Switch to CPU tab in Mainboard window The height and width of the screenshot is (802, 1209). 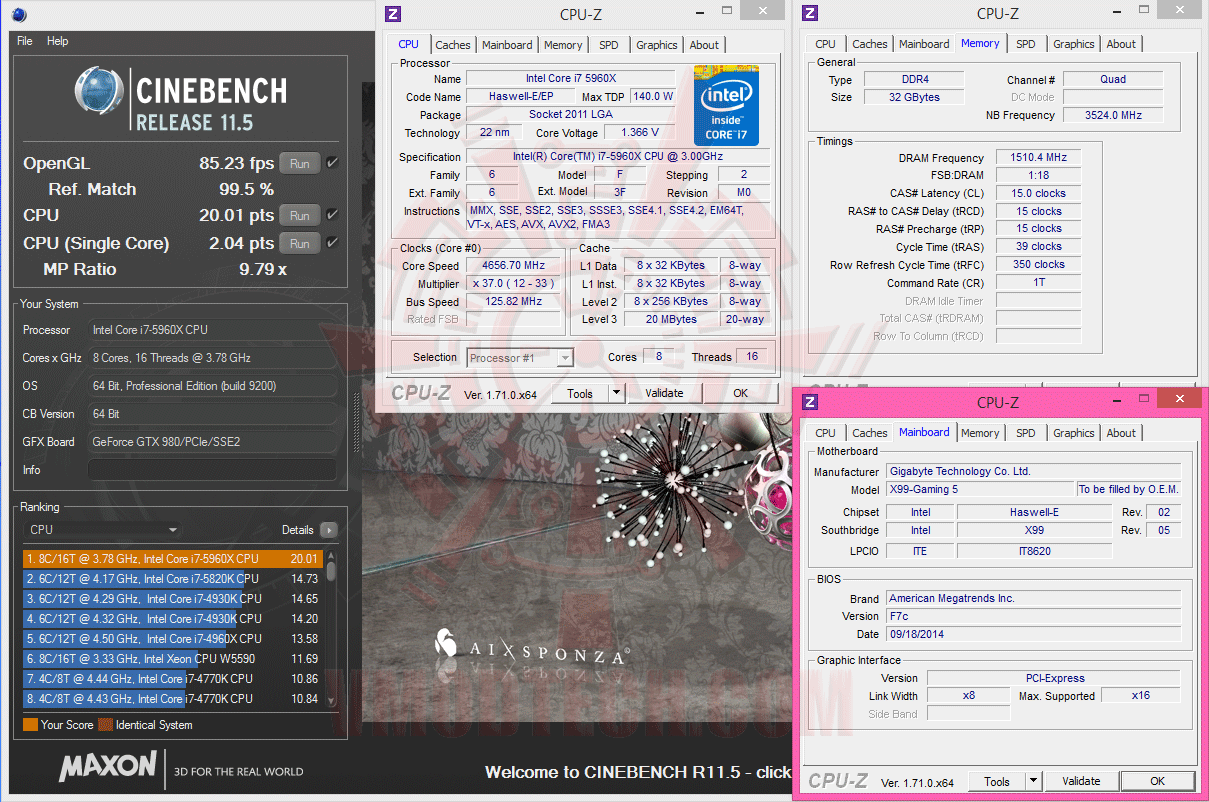pos(825,433)
